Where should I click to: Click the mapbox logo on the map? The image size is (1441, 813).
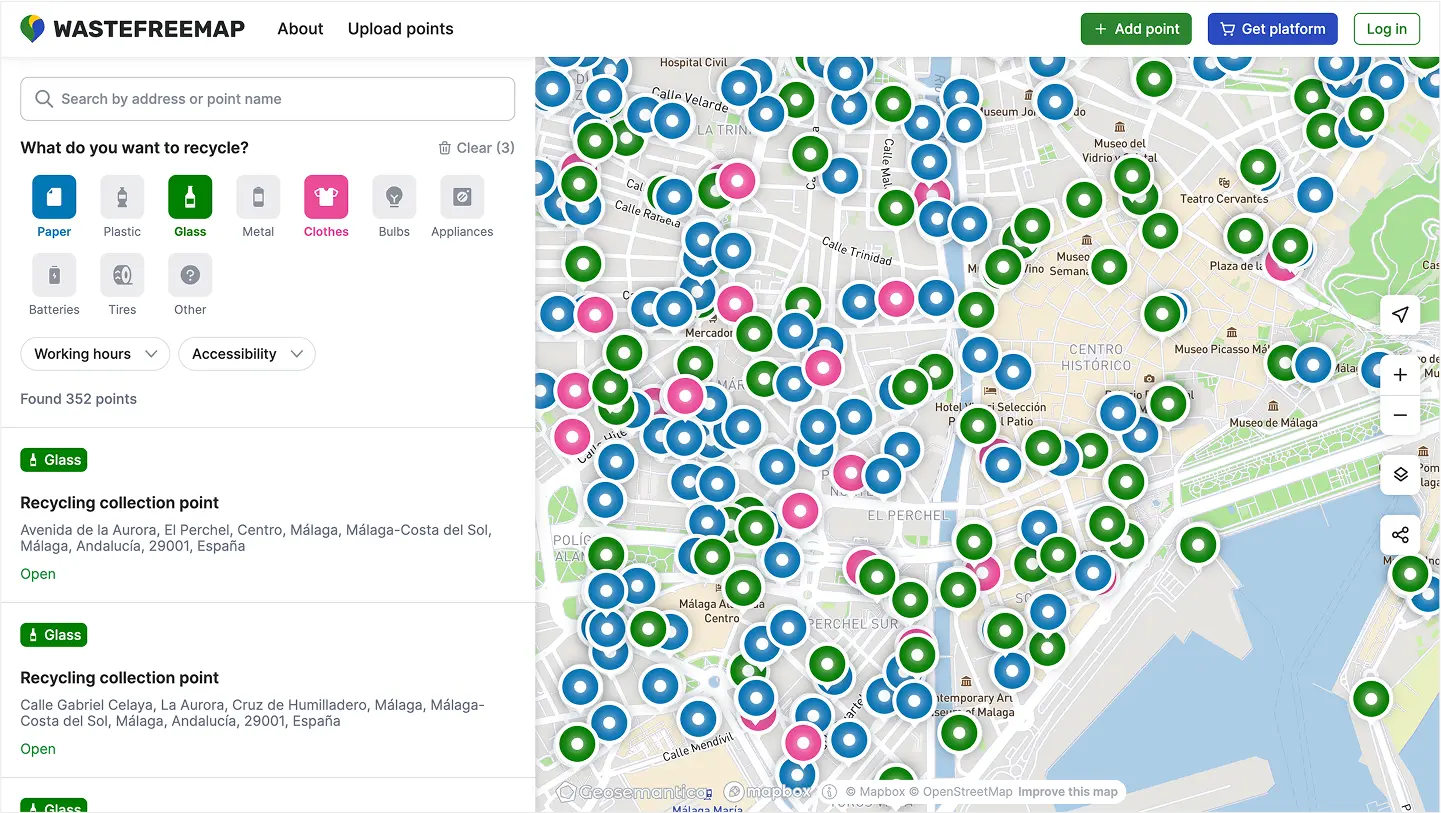(x=767, y=792)
